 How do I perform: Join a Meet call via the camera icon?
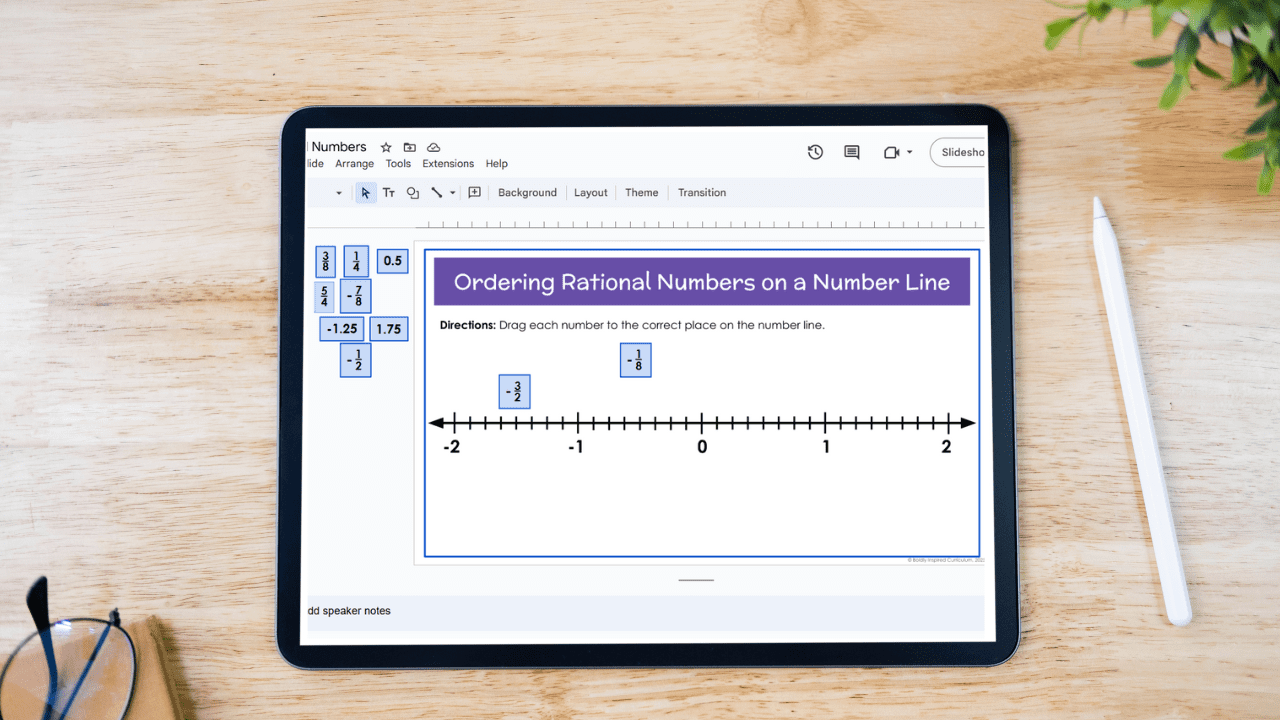click(891, 152)
